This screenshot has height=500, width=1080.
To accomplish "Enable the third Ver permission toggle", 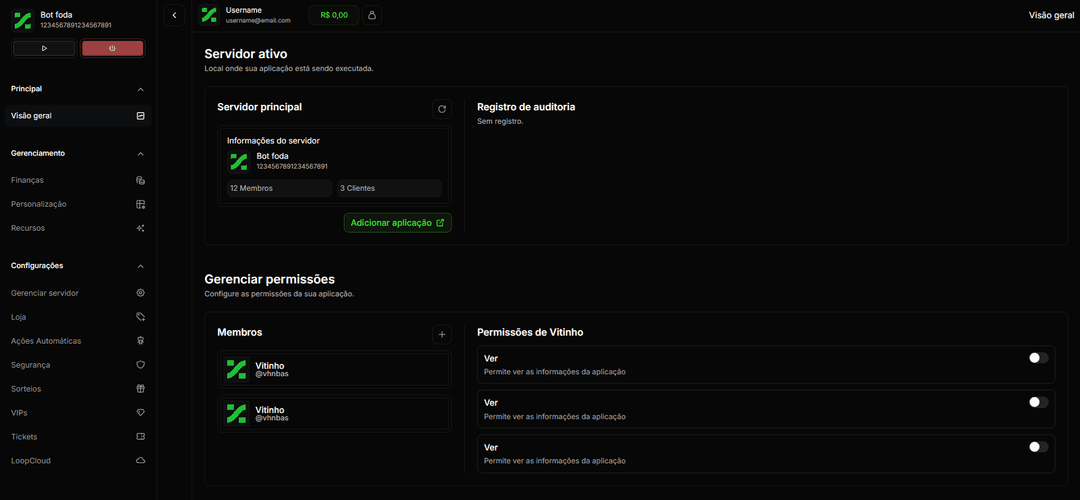I will tap(1039, 447).
